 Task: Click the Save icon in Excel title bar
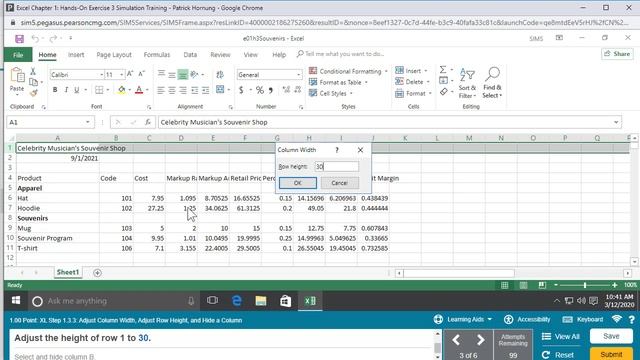coord(19,39)
